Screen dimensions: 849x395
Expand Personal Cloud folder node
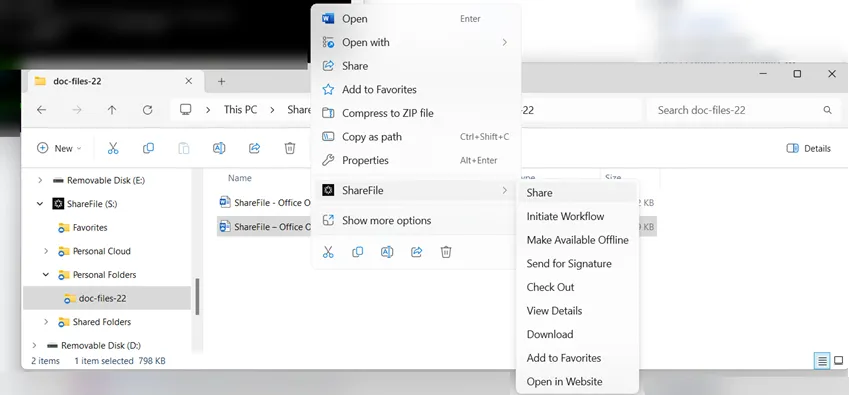tap(45, 251)
